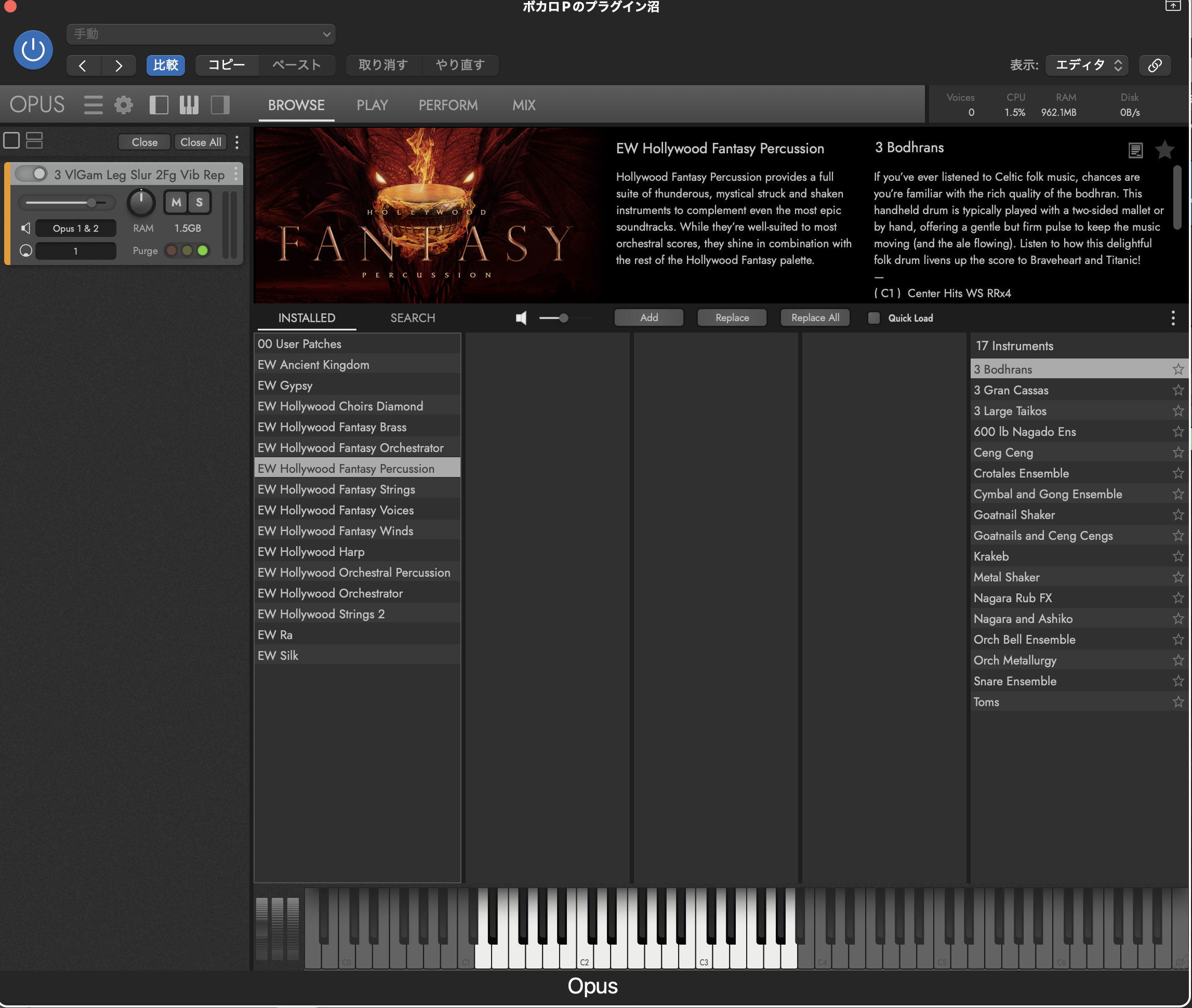
Task: Enable the Quick Load checkbox
Action: tap(873, 319)
